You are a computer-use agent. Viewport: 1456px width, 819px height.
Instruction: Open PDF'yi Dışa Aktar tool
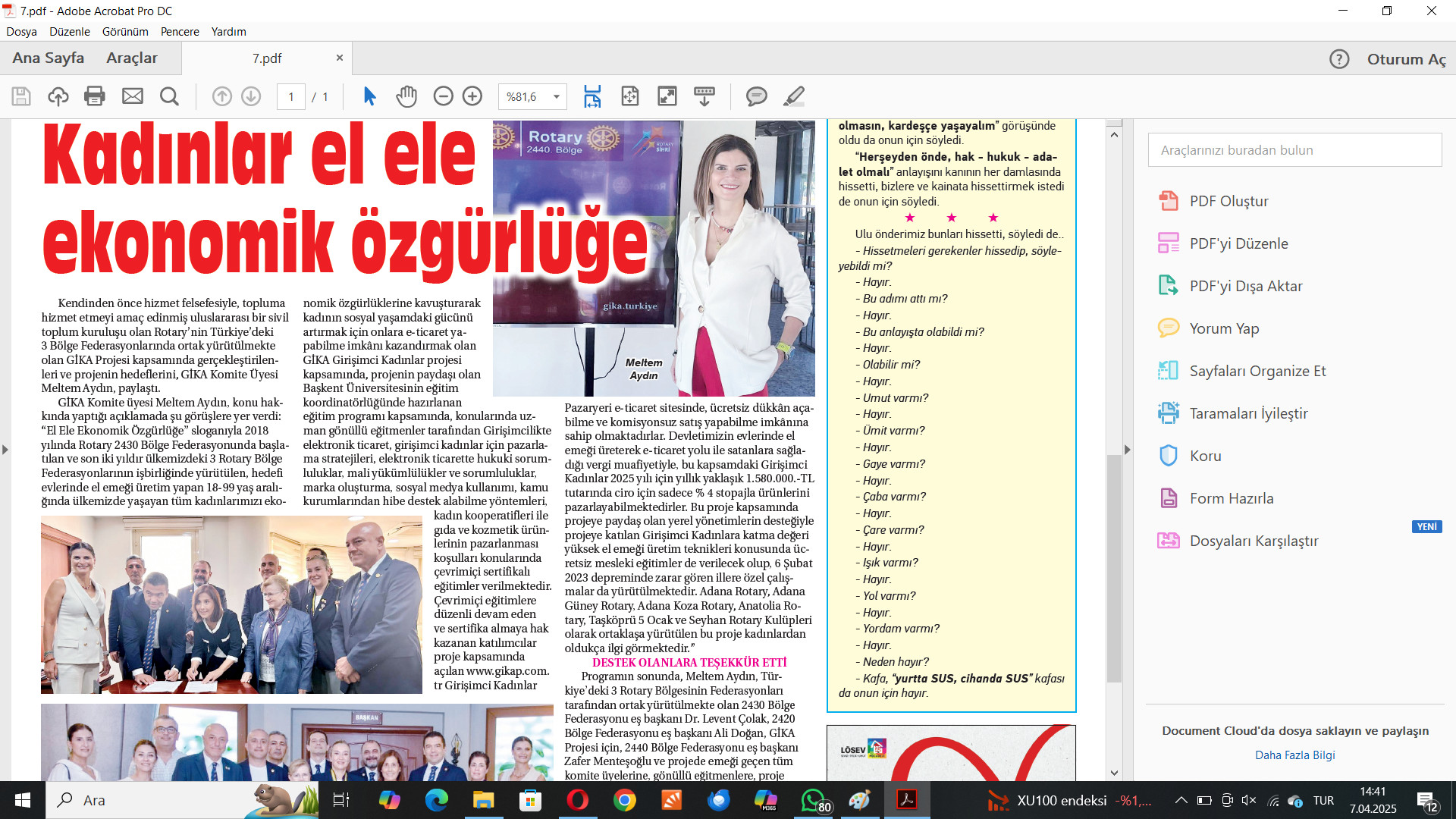click(x=1246, y=286)
